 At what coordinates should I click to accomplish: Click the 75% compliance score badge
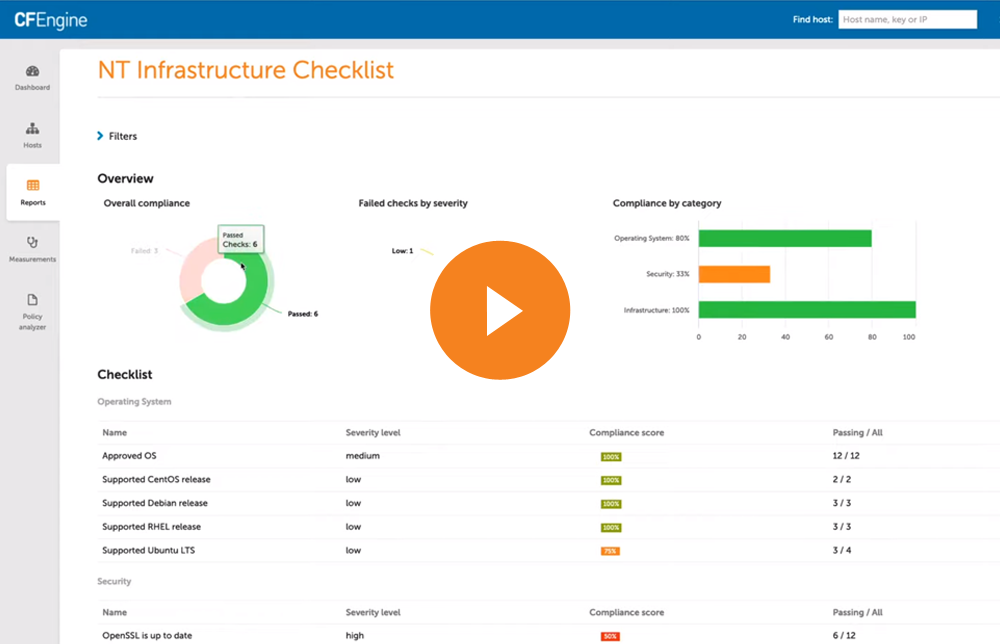(x=610, y=551)
